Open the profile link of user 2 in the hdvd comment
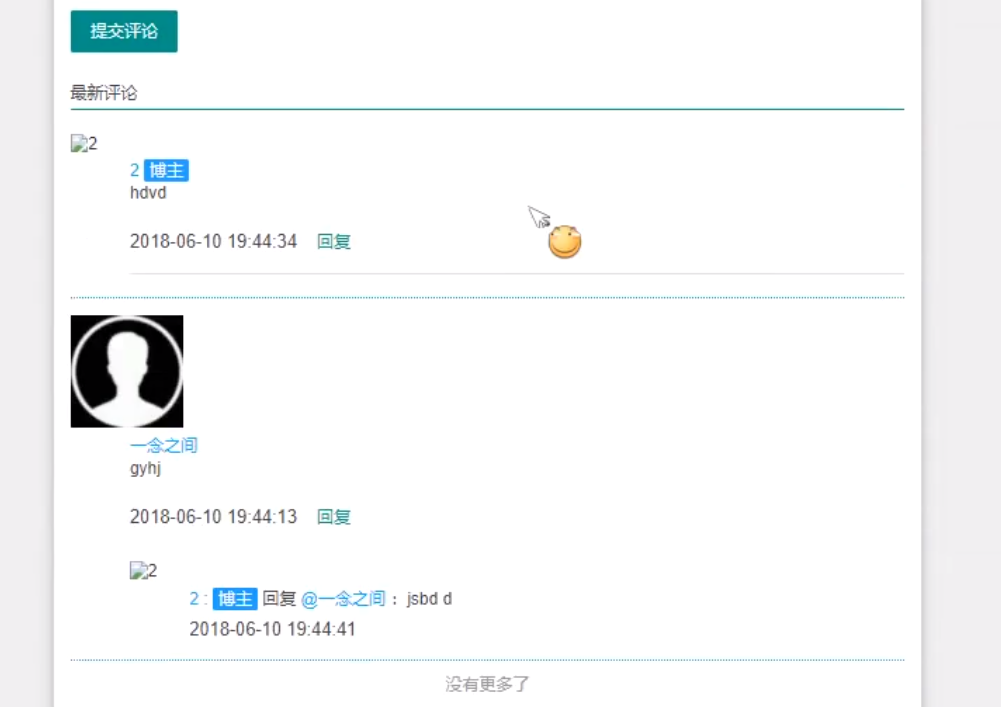Viewport: 1001px width, 707px height. pos(135,171)
